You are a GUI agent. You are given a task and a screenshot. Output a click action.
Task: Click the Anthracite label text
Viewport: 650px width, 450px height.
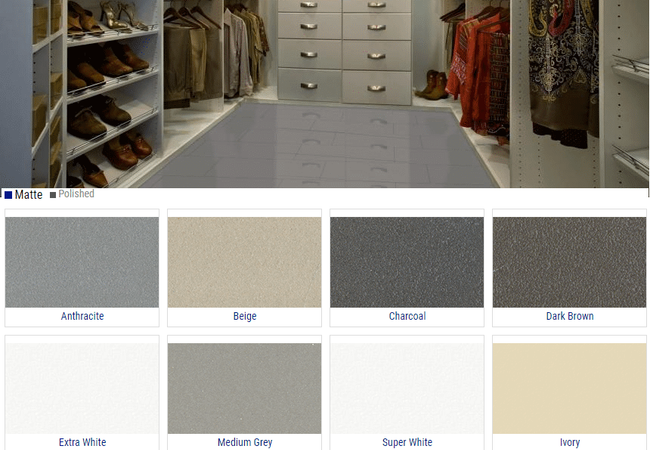tap(82, 316)
